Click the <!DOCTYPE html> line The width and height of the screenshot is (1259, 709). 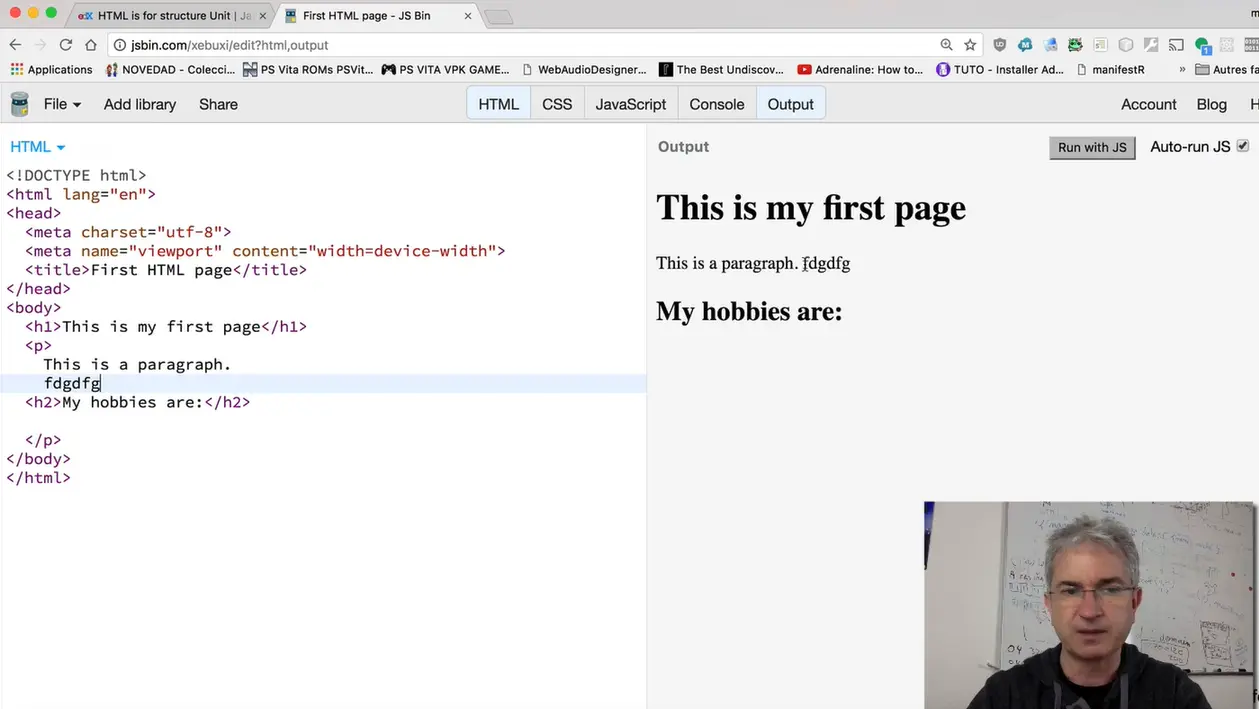[76, 176]
